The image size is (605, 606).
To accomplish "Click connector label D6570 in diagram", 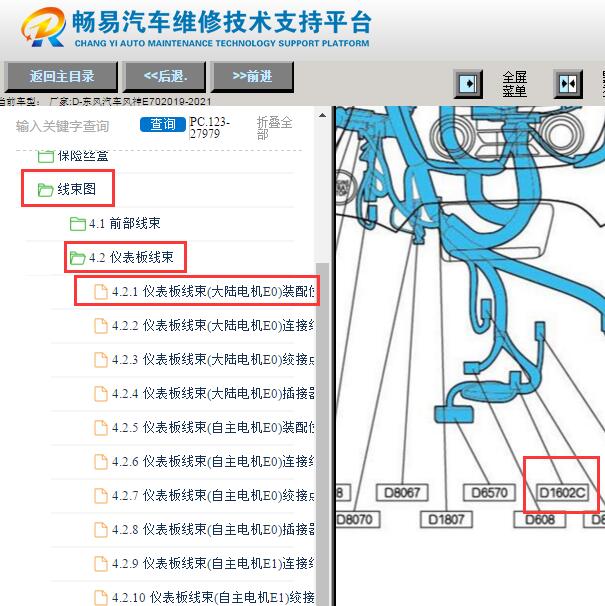I will click(489, 493).
